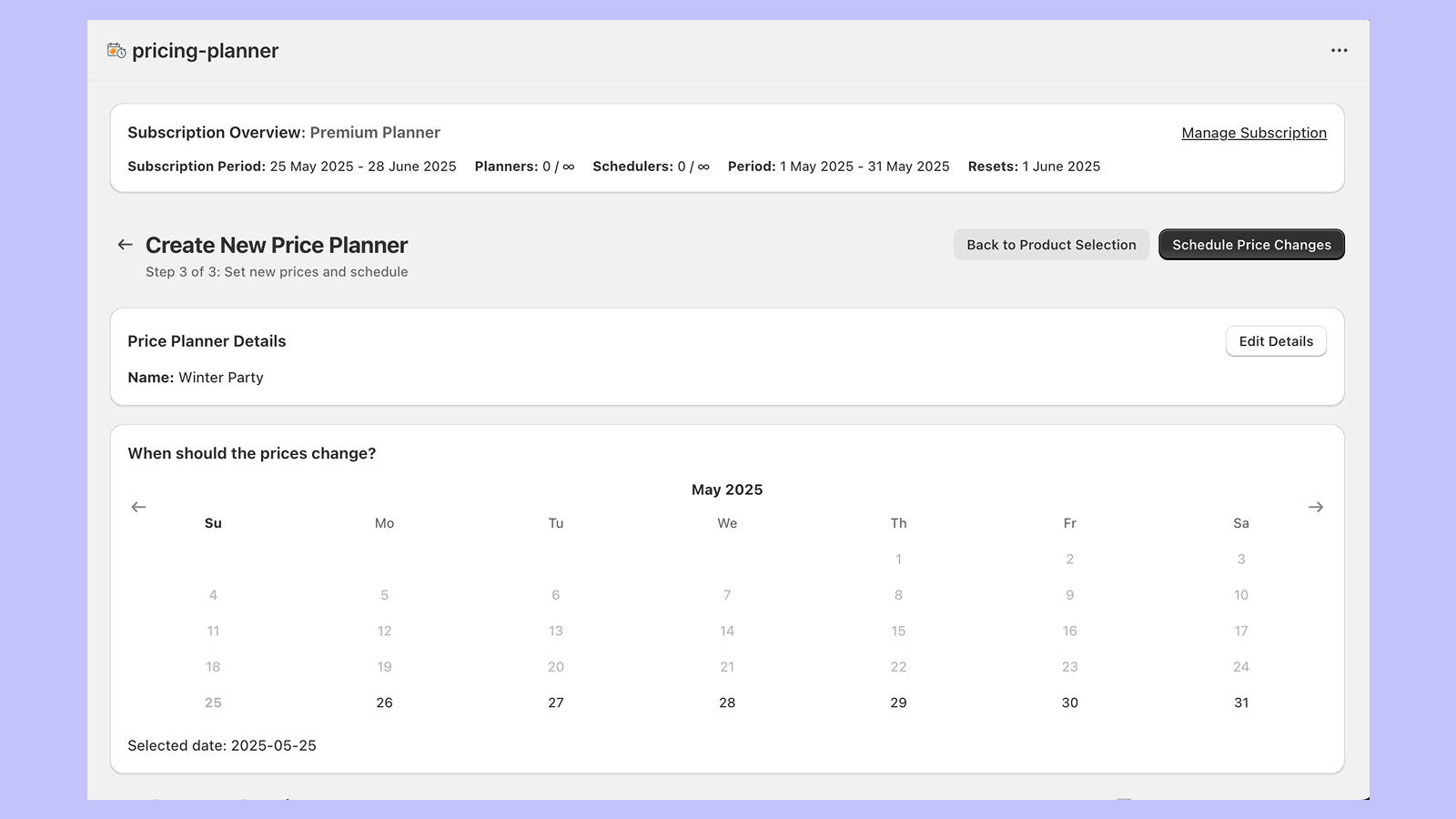Show the next month in the calendar
The width and height of the screenshot is (1456, 819).
tap(1316, 507)
